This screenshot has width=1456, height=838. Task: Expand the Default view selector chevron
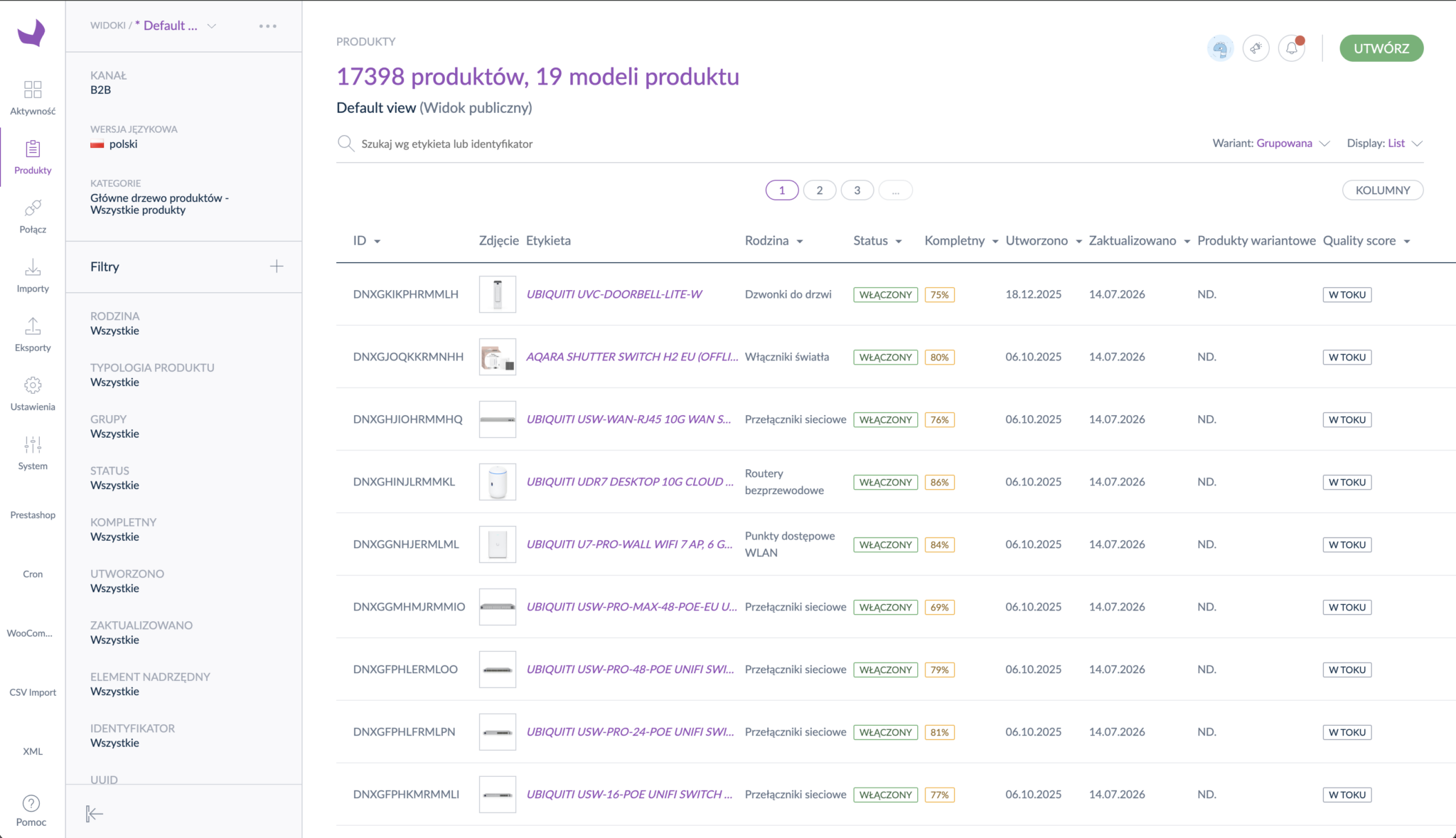coord(211,26)
